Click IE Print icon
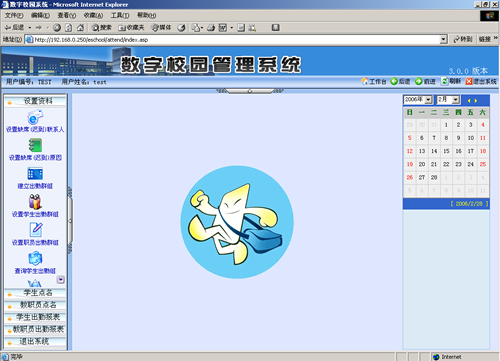This screenshot has height=361, width=500. [x=211, y=28]
